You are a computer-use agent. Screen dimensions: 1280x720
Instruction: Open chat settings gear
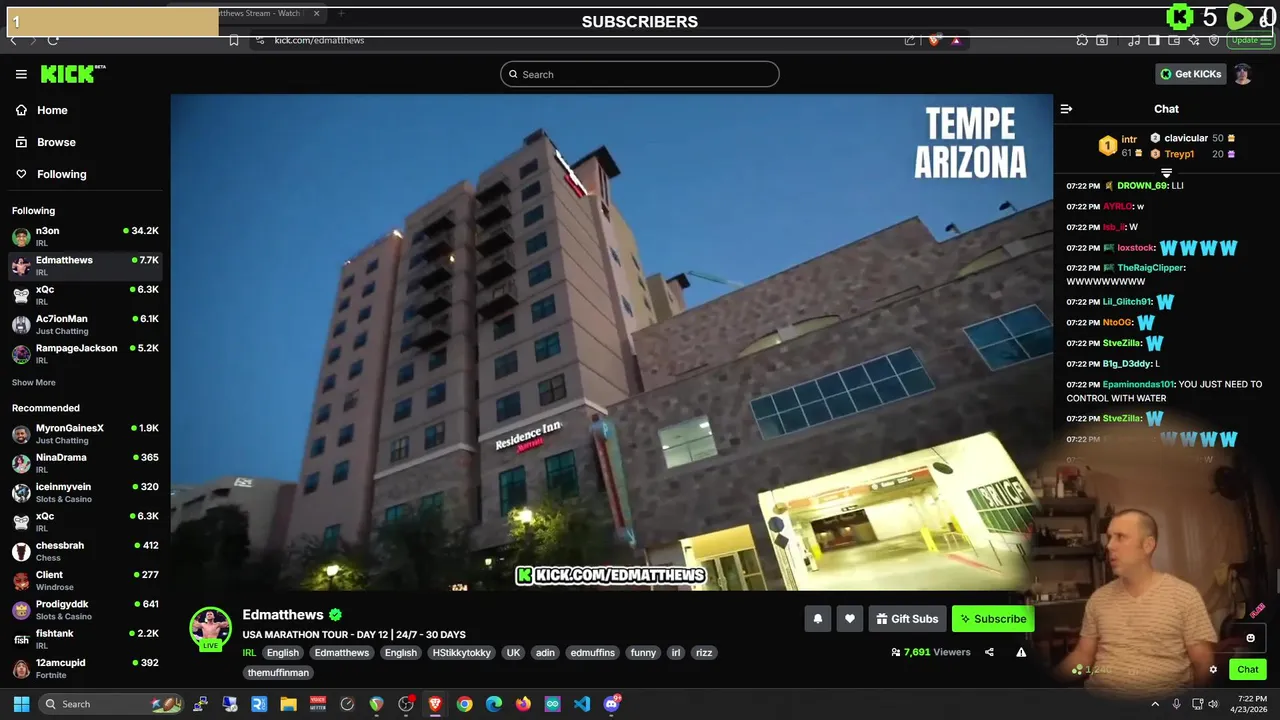click(1213, 670)
